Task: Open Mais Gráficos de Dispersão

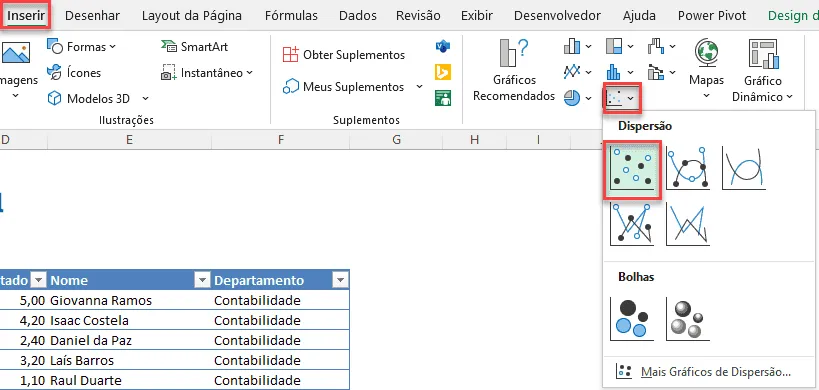Action: click(704, 372)
